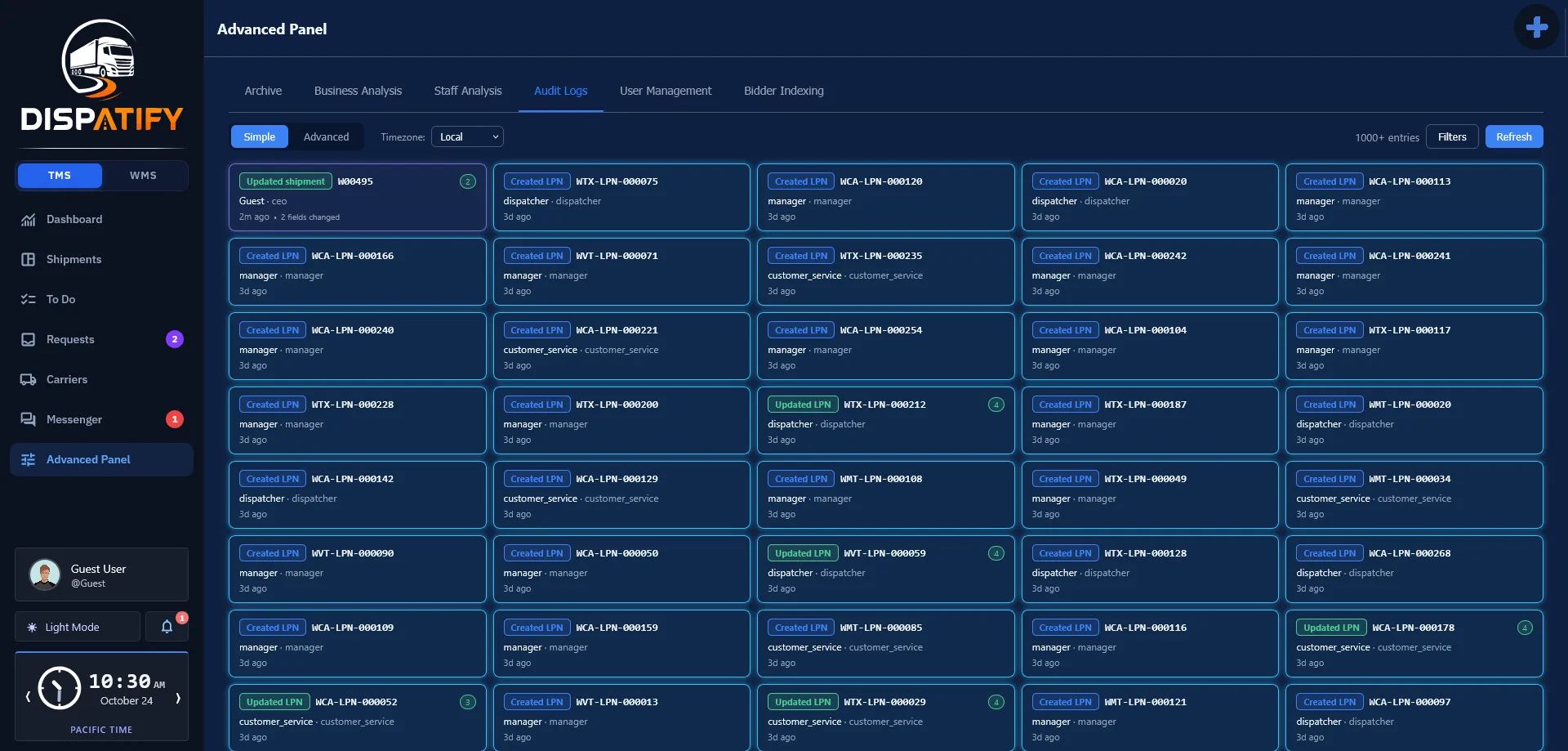Click the clock icon in time widget
This screenshot has width=1568, height=751.
pos(60,688)
